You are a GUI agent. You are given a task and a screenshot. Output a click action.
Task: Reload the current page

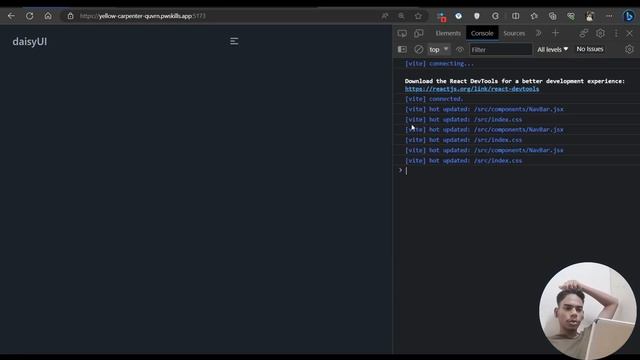pos(29,16)
